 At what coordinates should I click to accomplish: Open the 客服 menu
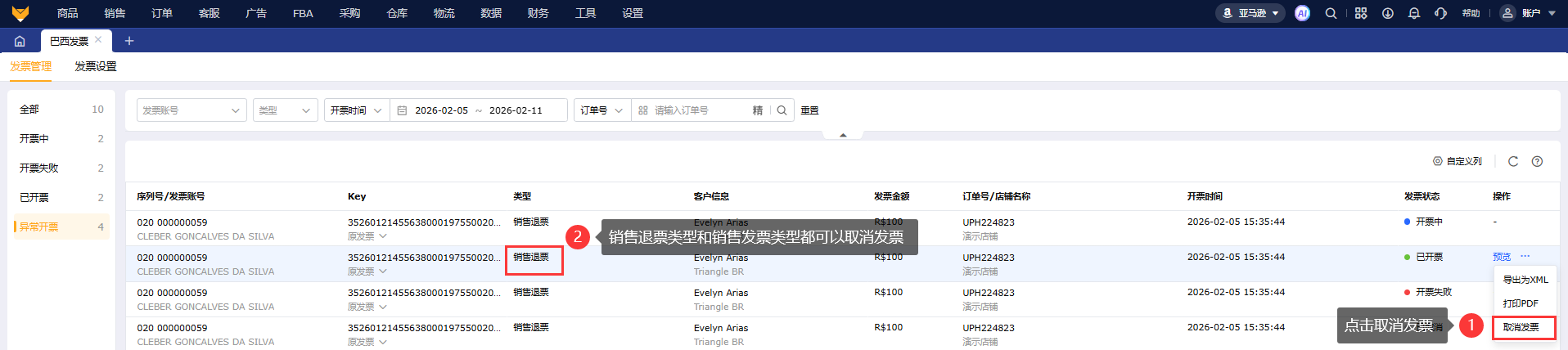[x=209, y=13]
